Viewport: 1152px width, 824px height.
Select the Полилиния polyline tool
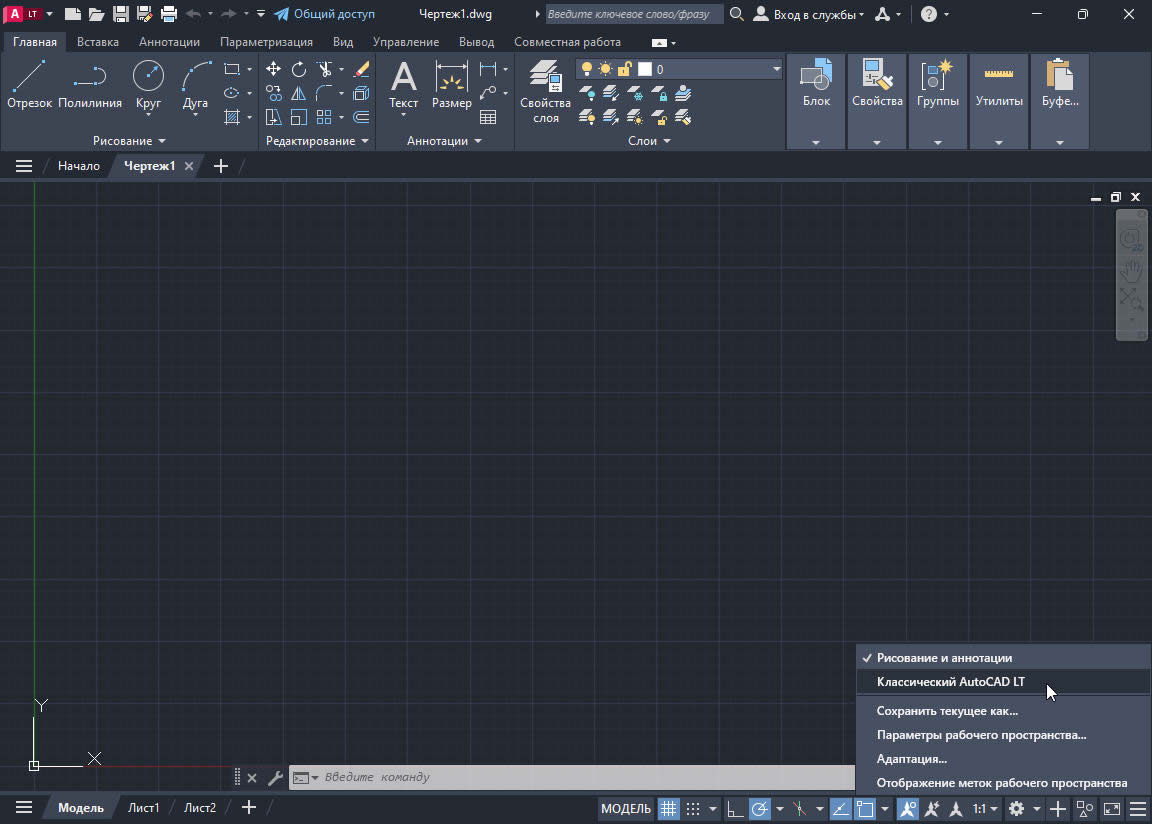click(x=90, y=83)
